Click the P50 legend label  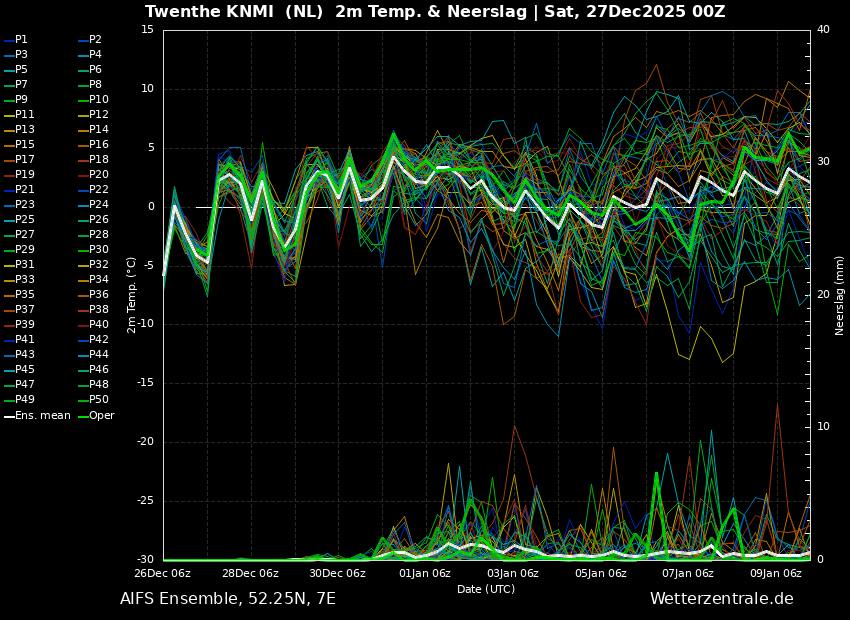point(99,399)
